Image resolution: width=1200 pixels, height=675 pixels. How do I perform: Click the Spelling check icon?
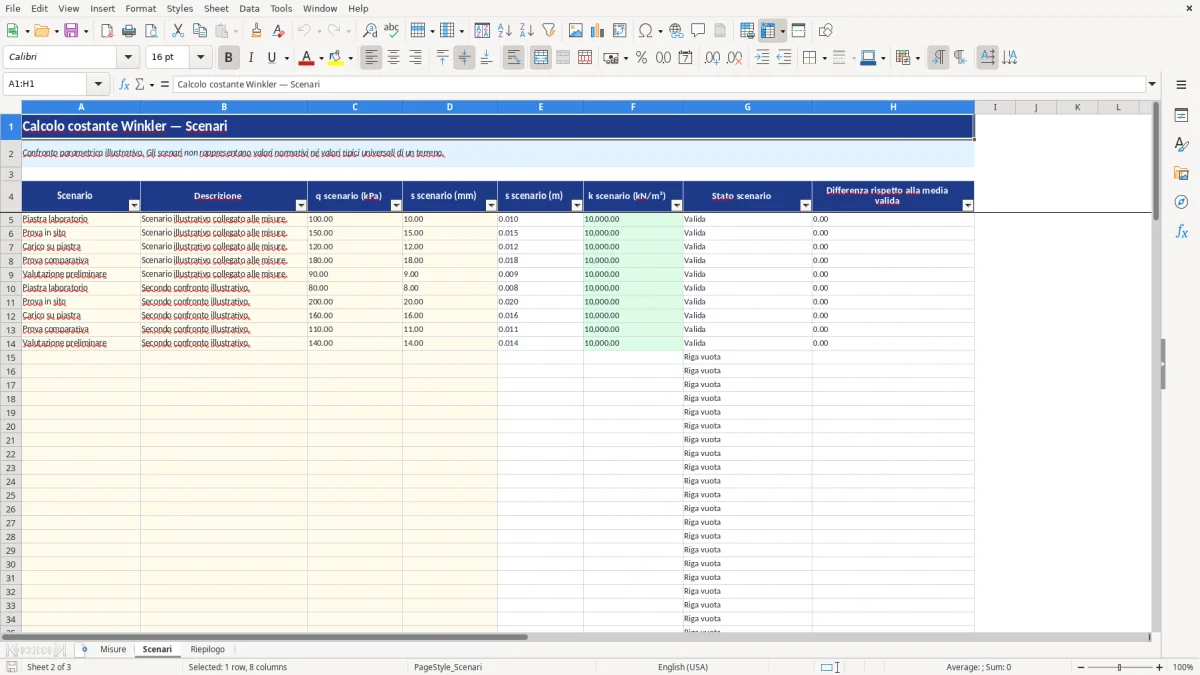[x=392, y=31]
